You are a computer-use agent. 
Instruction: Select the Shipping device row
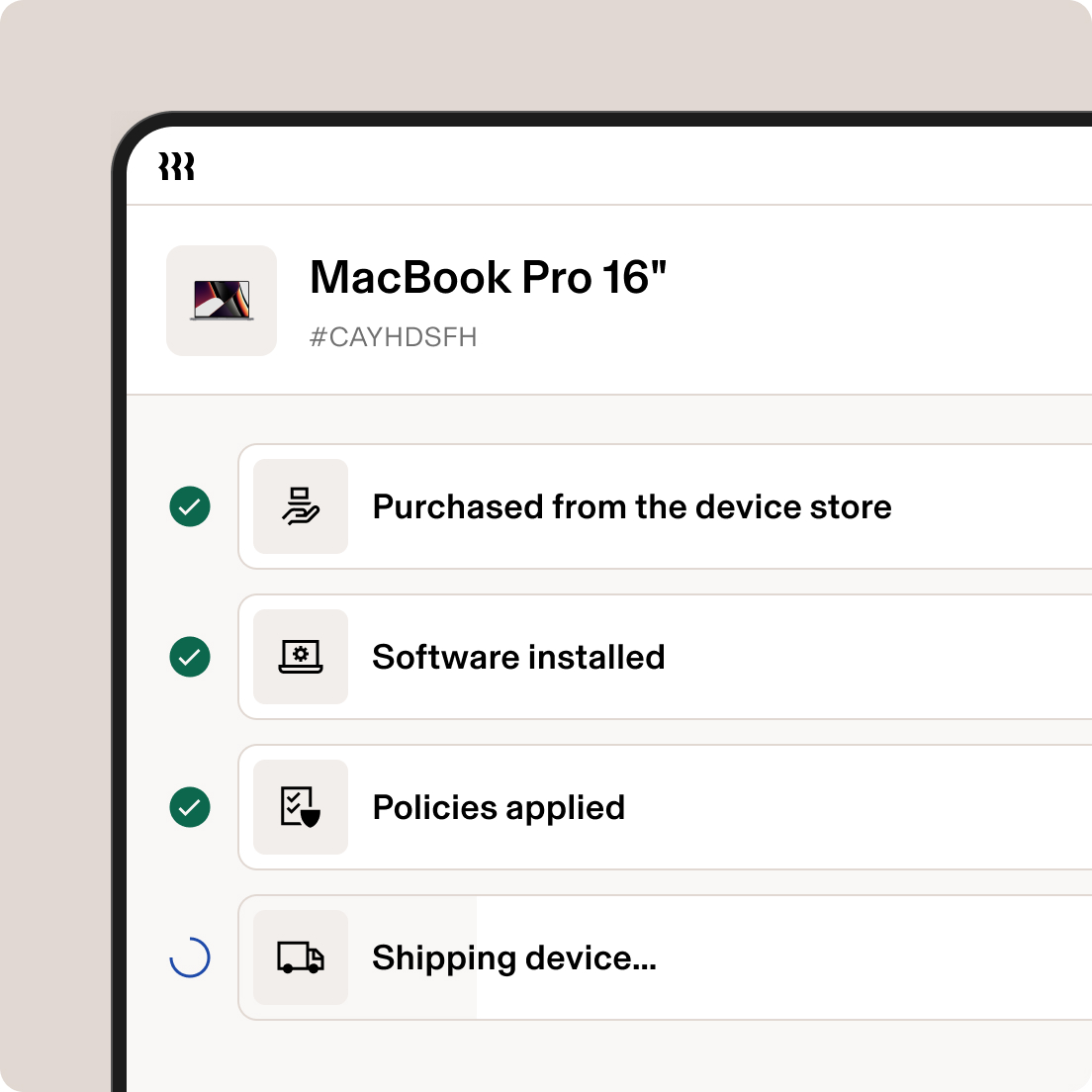[665, 957]
